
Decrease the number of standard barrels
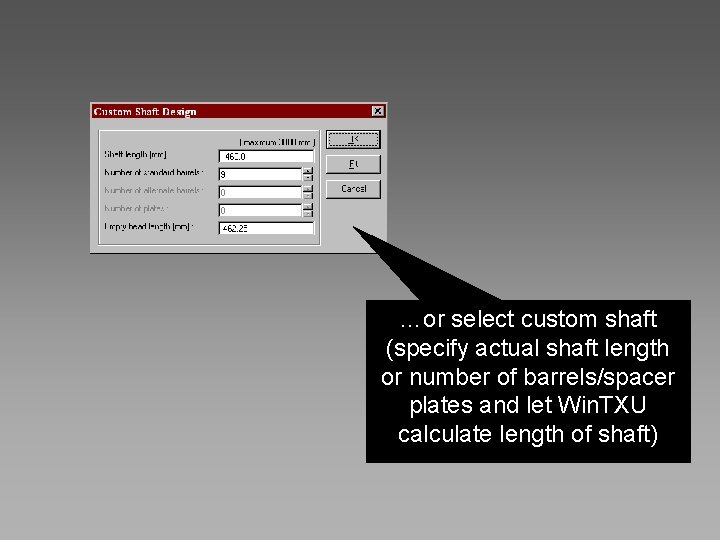pyautogui.click(x=308, y=178)
